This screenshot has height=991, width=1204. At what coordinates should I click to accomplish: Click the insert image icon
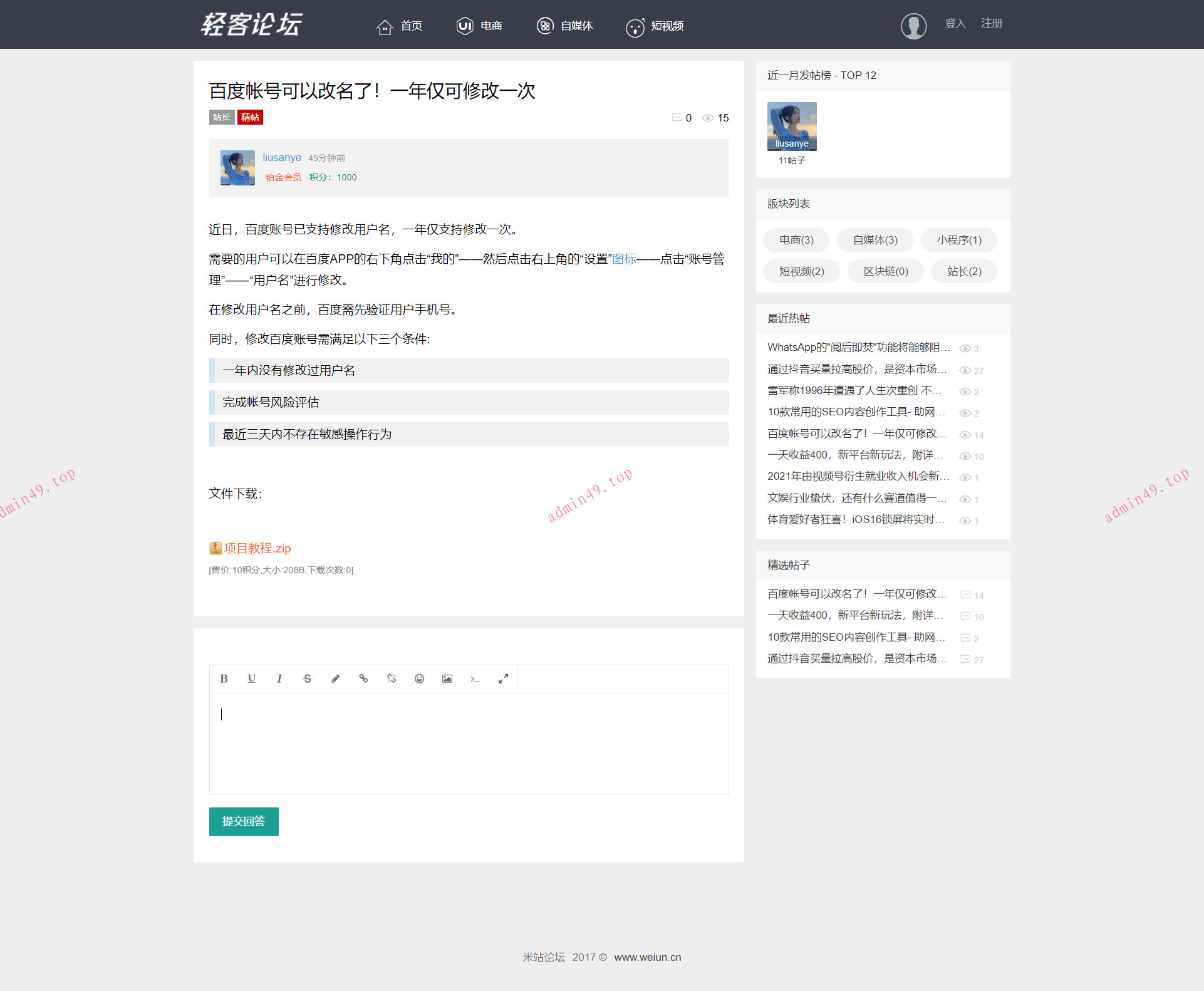click(x=447, y=678)
